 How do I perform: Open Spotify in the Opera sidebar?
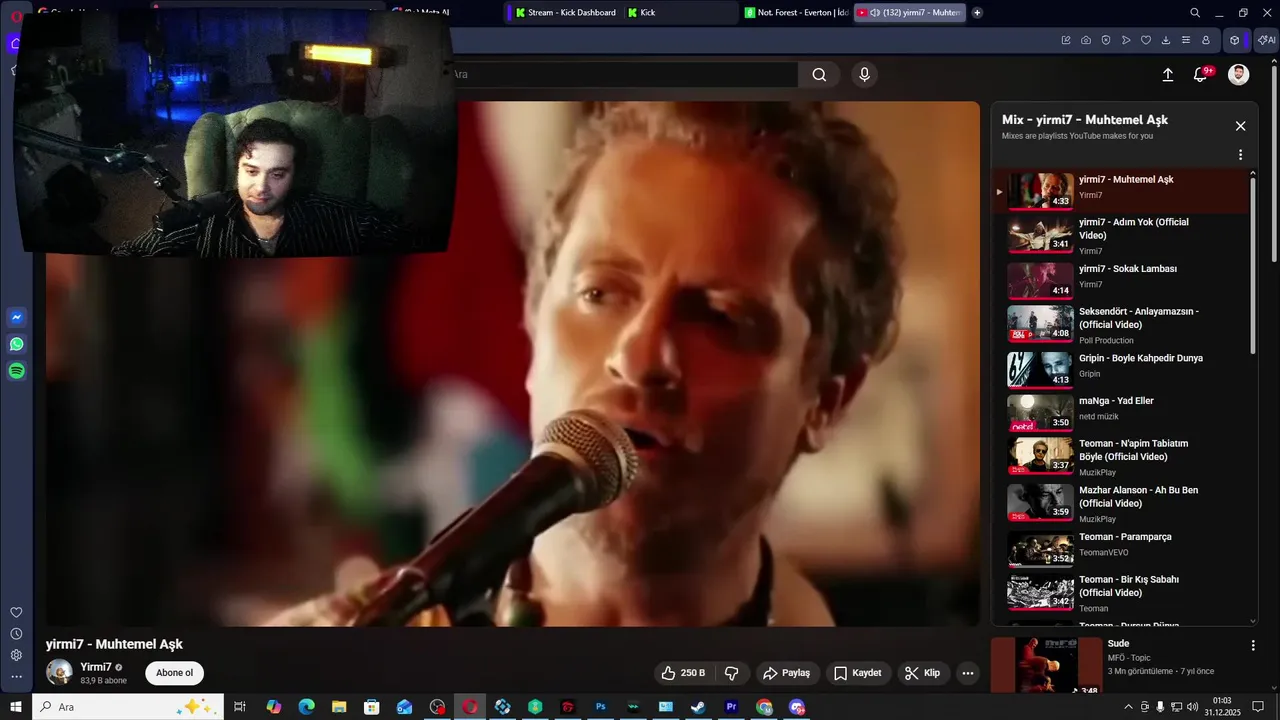tap(16, 371)
